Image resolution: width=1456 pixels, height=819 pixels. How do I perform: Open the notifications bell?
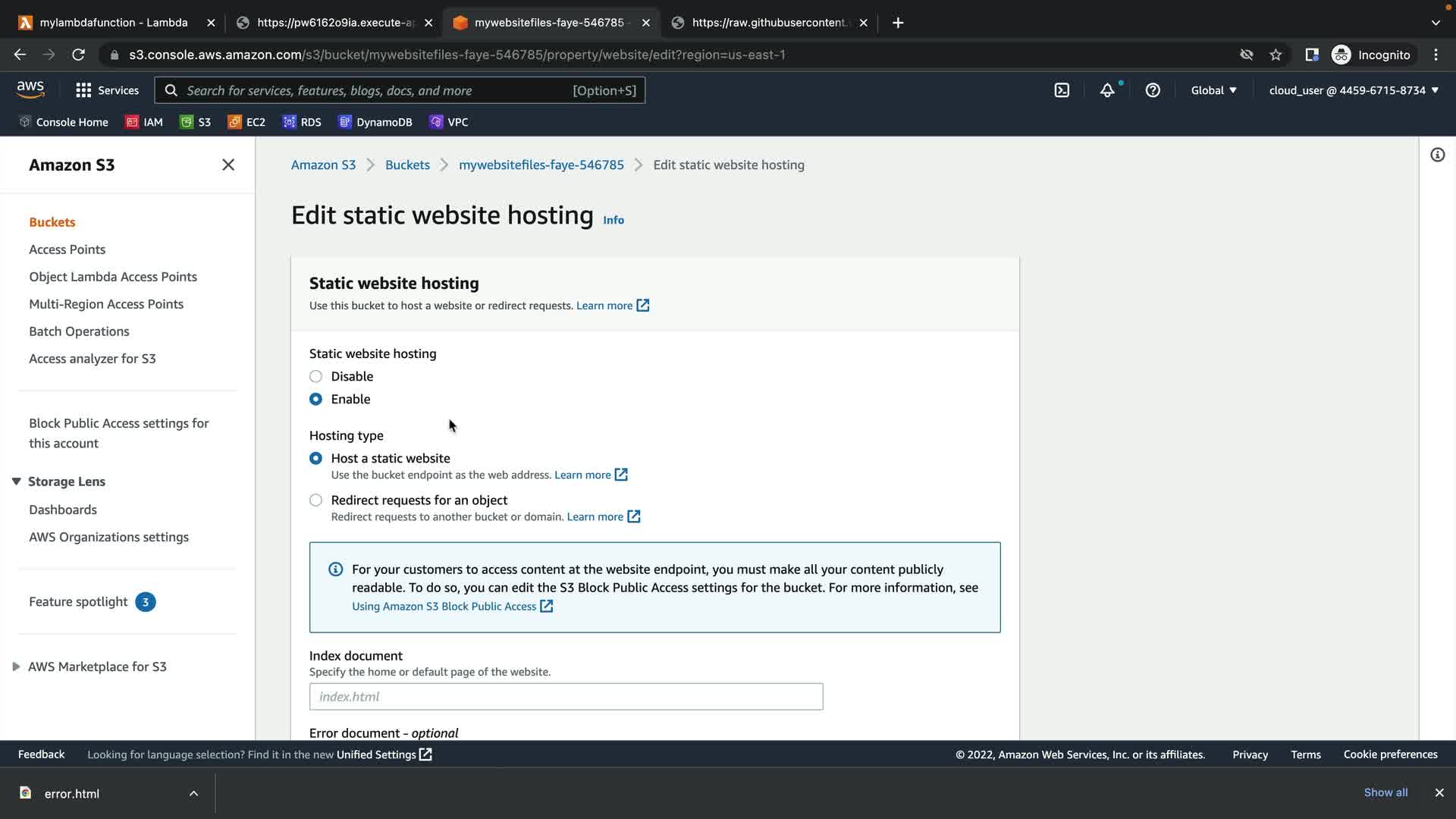coord(1107,90)
